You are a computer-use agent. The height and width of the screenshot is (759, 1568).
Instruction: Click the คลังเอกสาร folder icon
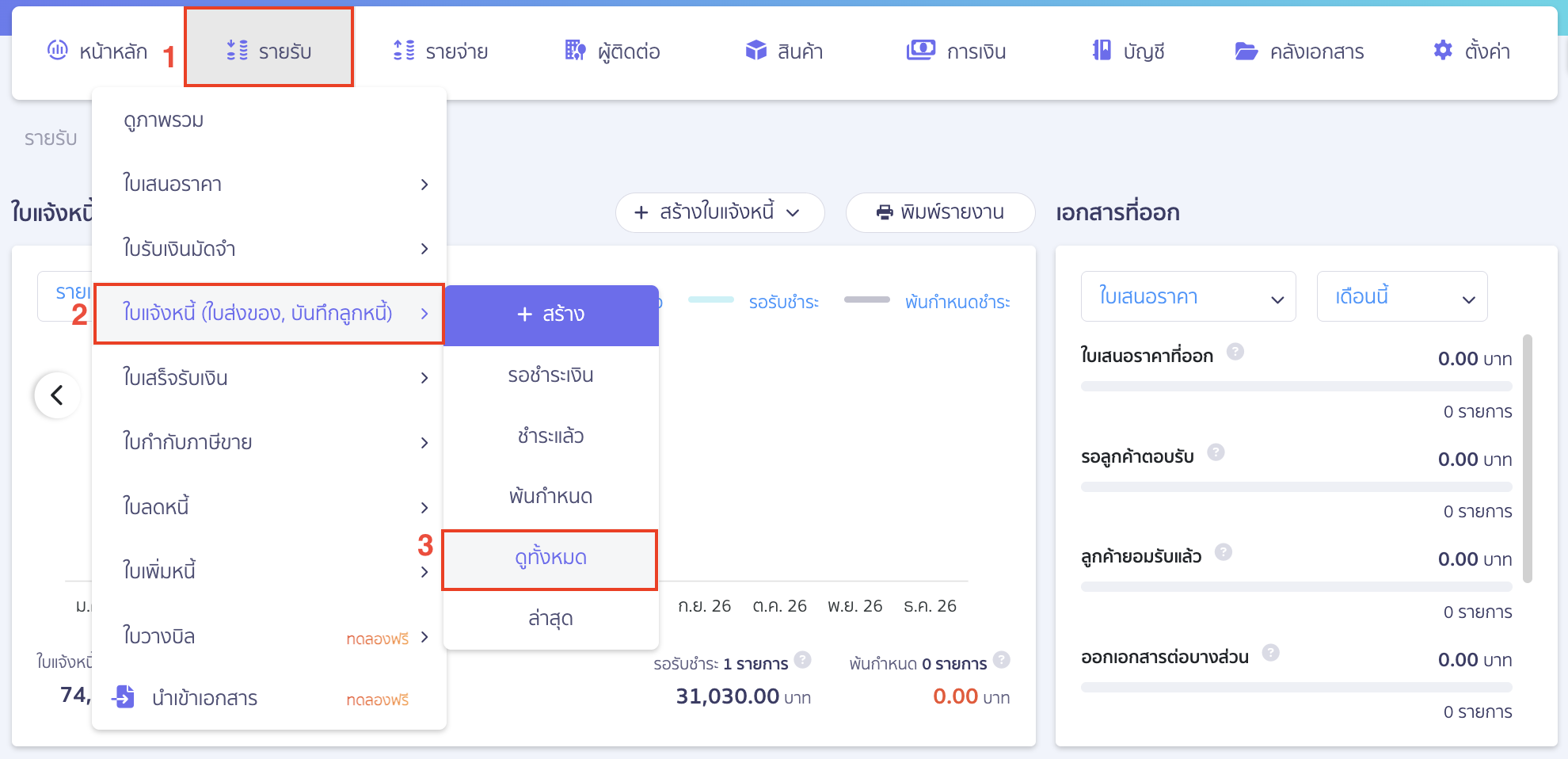pyautogui.click(x=1246, y=51)
